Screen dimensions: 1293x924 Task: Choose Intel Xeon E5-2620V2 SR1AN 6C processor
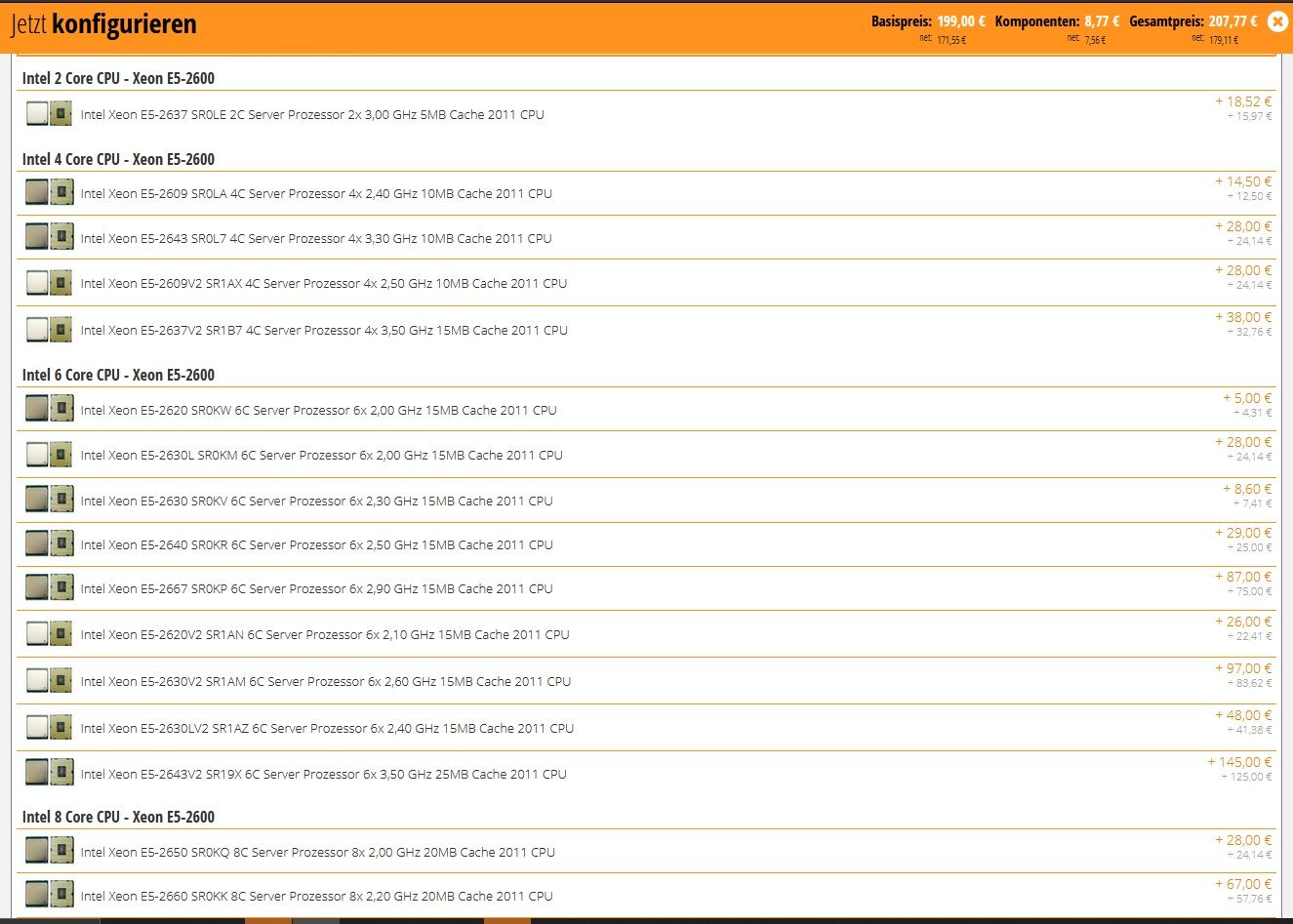325,634
